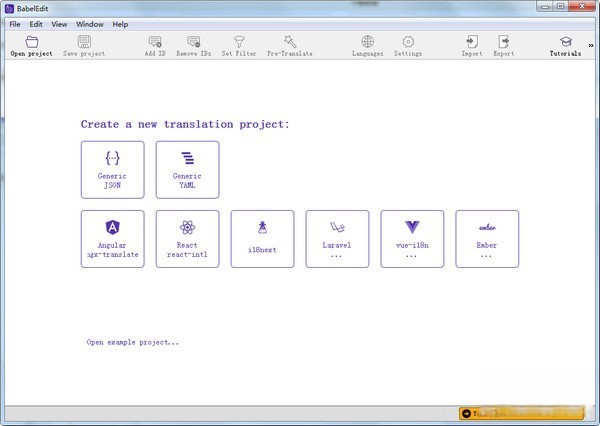Pick the vue-i18n project tile
600x426 pixels.
[412, 239]
